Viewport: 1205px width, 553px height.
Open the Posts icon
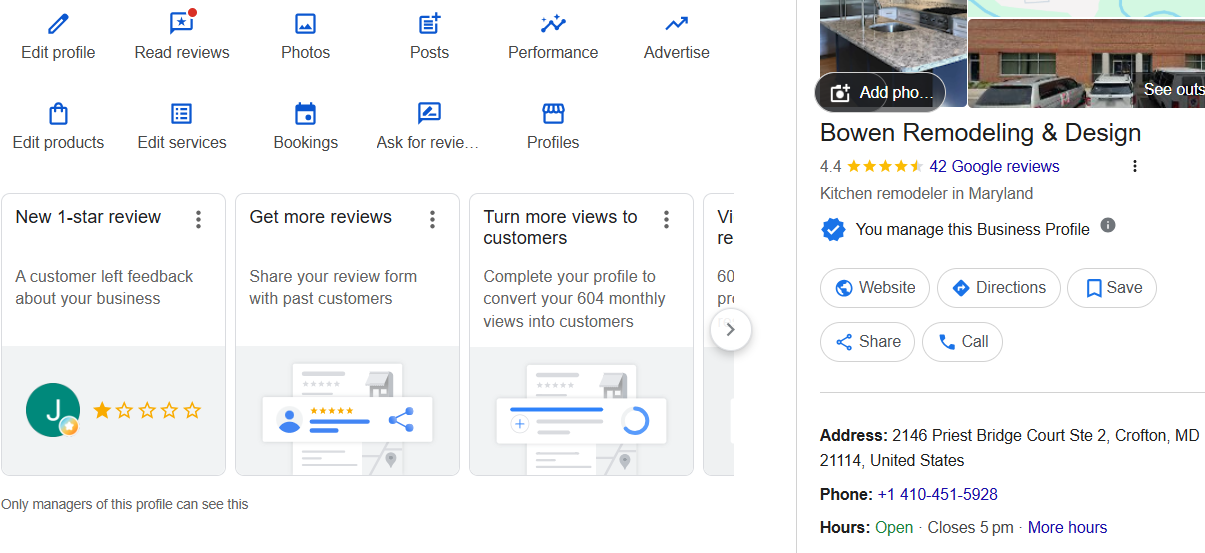tap(429, 23)
